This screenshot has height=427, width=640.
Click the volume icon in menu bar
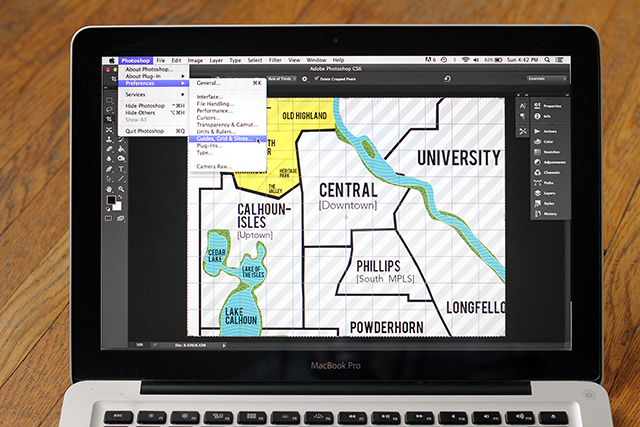pyautogui.click(x=476, y=60)
